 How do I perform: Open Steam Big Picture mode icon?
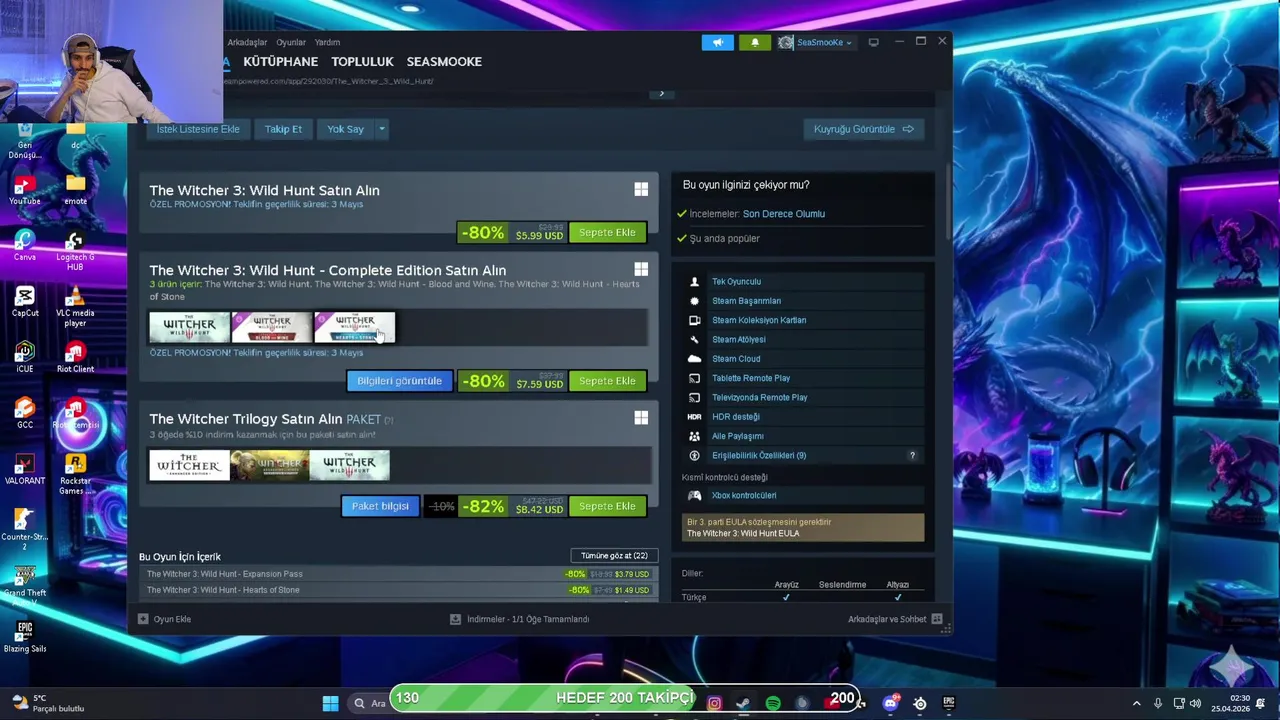click(x=873, y=42)
